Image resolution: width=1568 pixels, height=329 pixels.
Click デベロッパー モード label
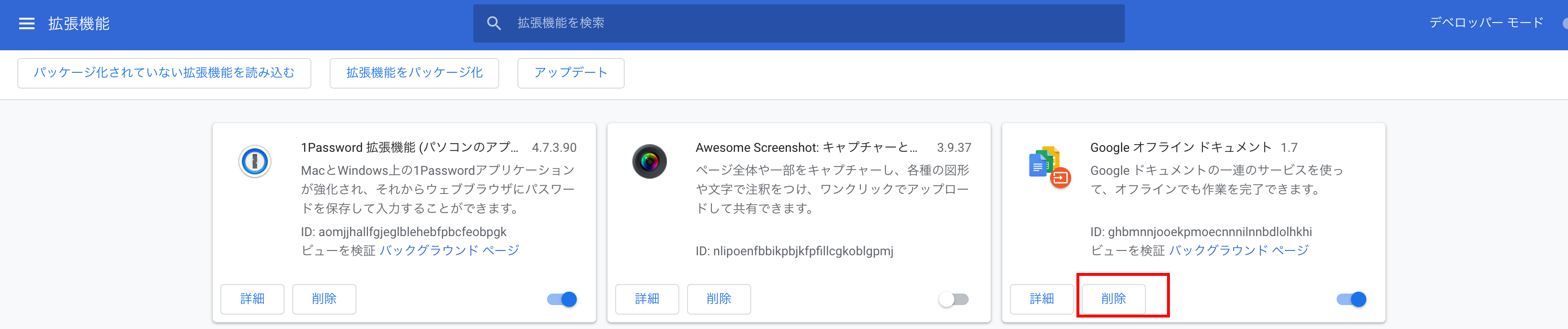point(1487,23)
